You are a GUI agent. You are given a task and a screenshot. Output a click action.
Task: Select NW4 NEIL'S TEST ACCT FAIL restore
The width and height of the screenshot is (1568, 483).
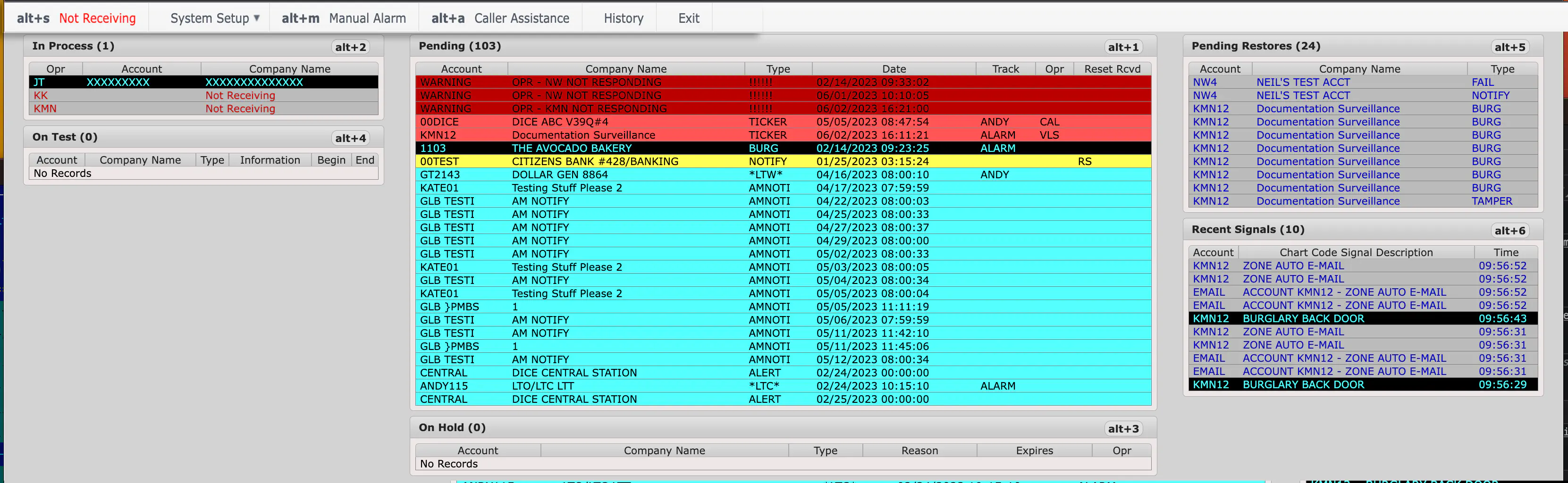[1363, 82]
